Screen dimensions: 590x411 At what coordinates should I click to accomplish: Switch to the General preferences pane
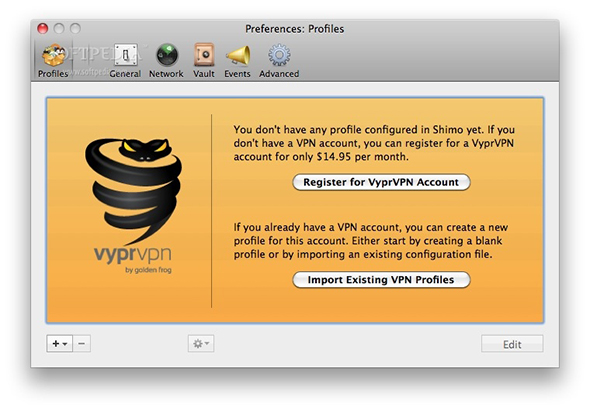125,60
